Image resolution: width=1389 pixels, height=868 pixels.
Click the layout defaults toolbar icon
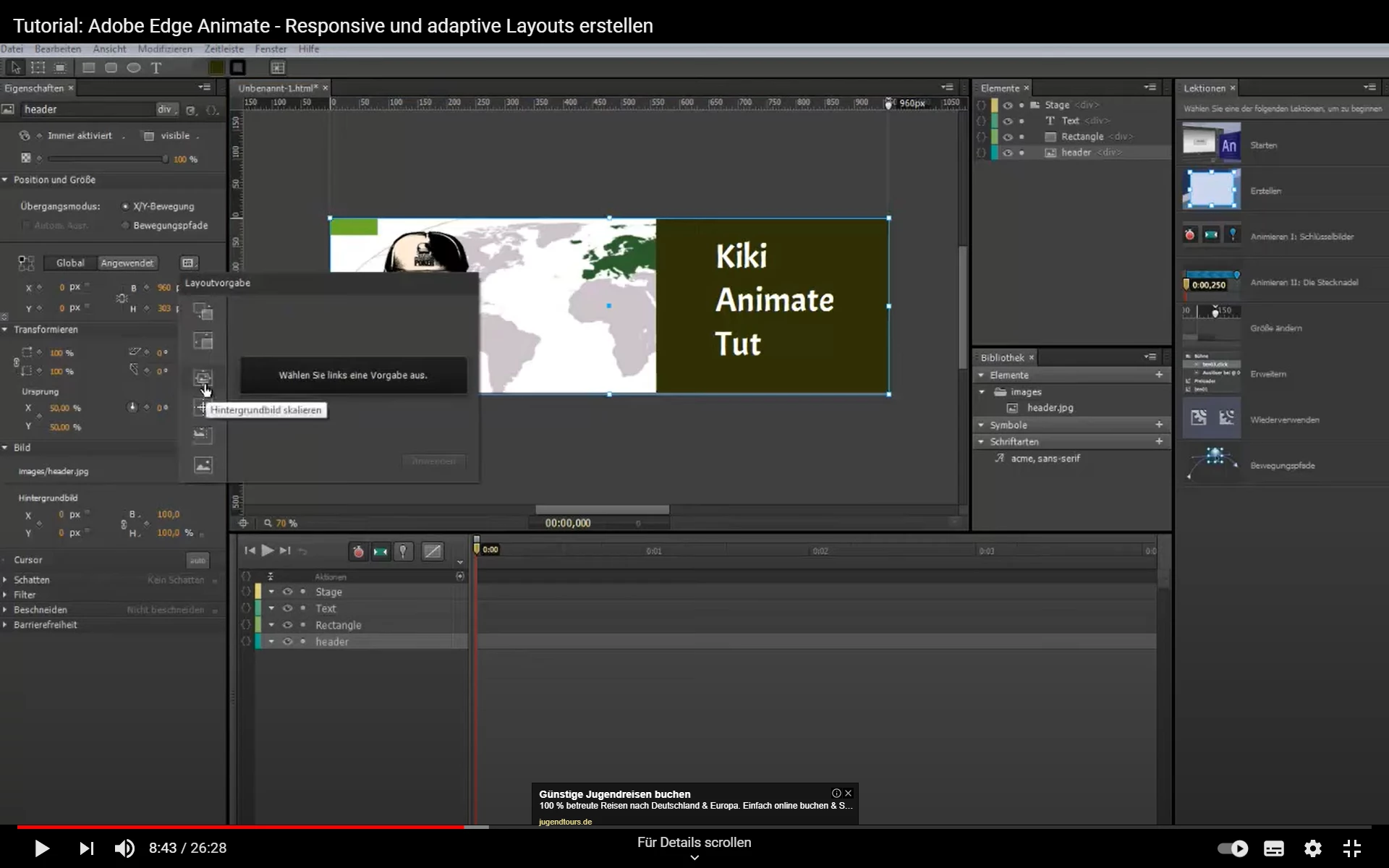[278, 67]
